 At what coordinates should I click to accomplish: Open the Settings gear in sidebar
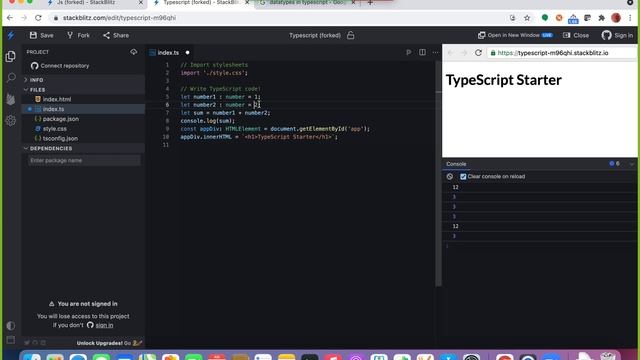pyautogui.click(x=11, y=120)
